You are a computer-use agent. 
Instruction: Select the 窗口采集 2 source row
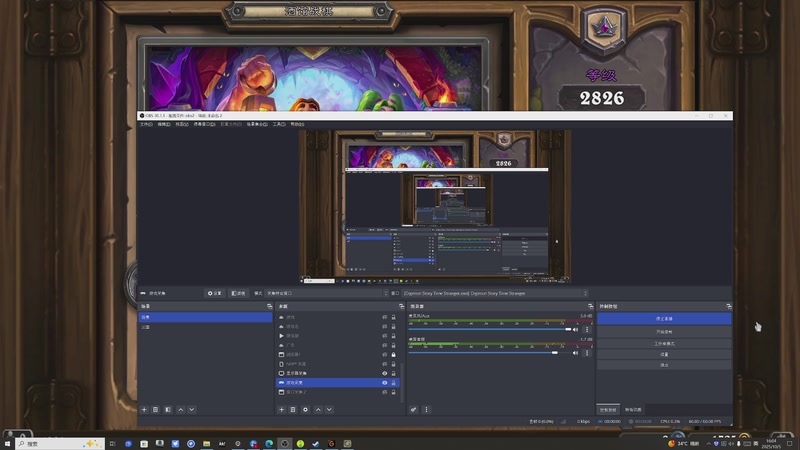click(337, 392)
